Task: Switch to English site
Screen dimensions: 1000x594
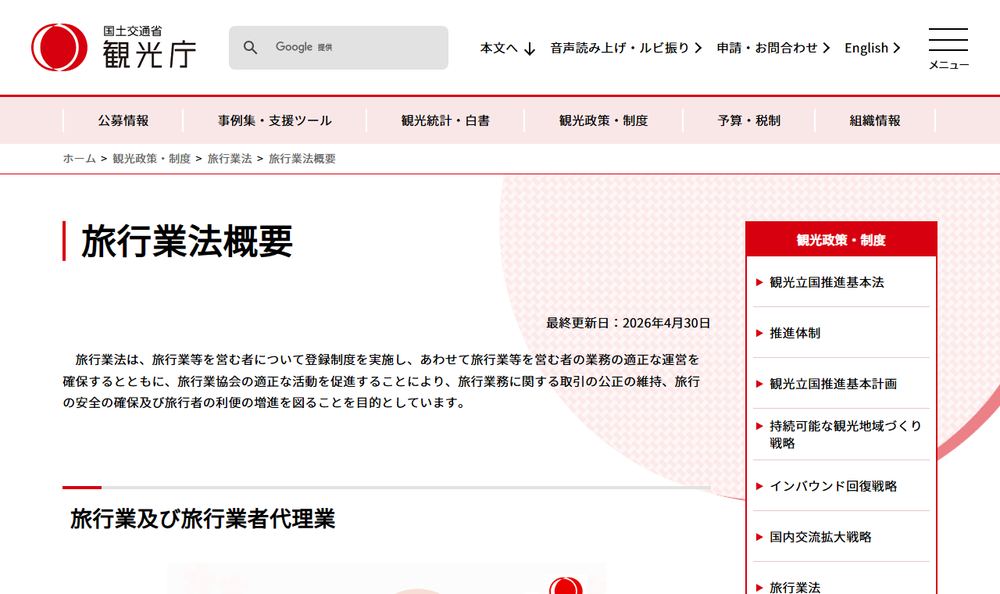Action: 866,48
